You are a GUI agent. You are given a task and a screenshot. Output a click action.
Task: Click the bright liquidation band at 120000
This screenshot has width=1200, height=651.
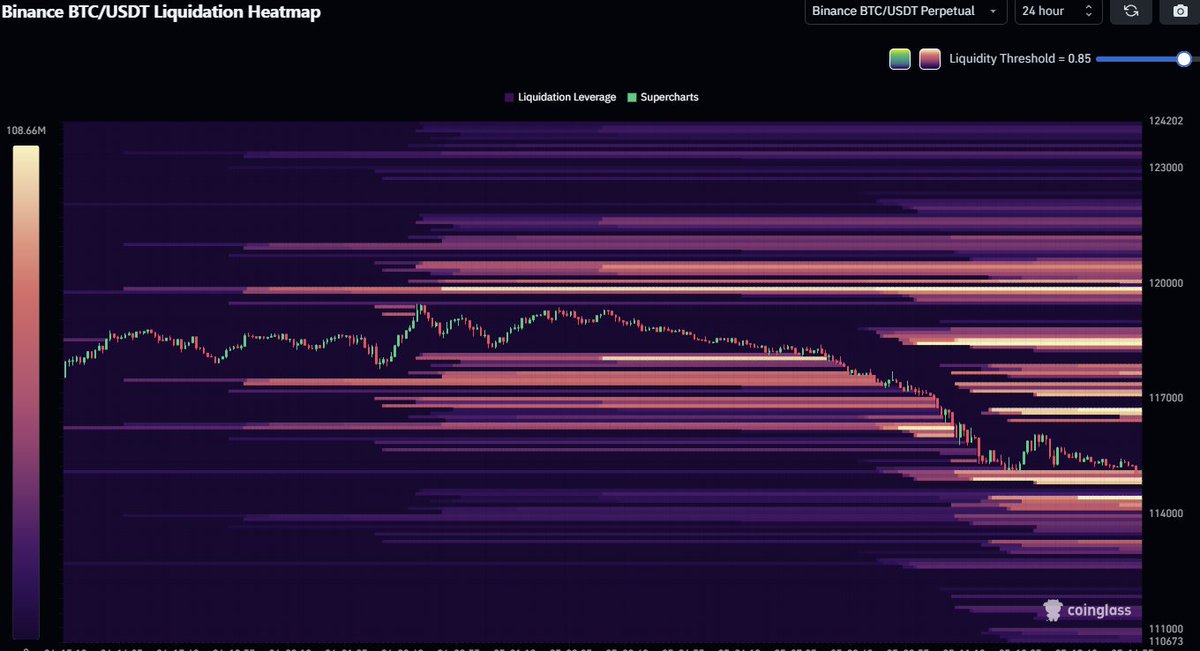790,289
